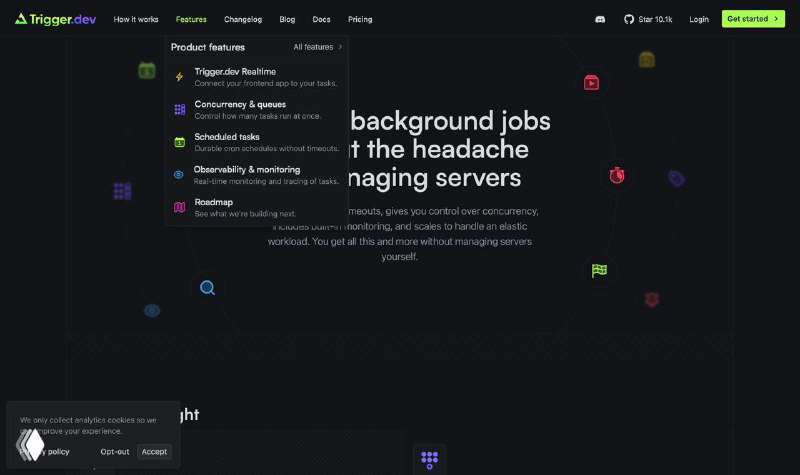Select the Roadmap menu entry
Image resolution: width=800 pixels, height=475 pixels.
point(257,208)
